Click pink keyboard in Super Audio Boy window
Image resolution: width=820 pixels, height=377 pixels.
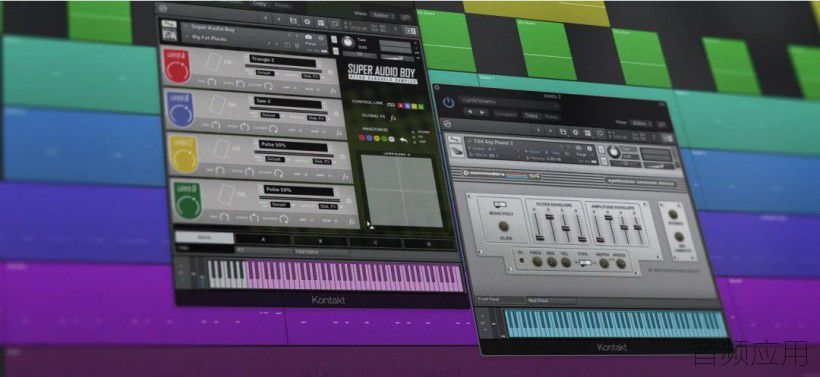[354, 276]
